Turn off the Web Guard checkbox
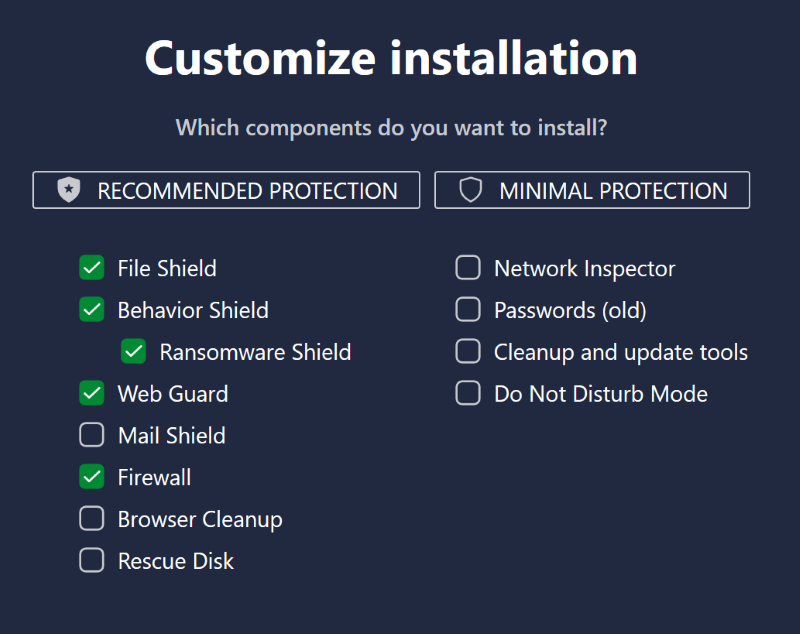 tap(92, 393)
